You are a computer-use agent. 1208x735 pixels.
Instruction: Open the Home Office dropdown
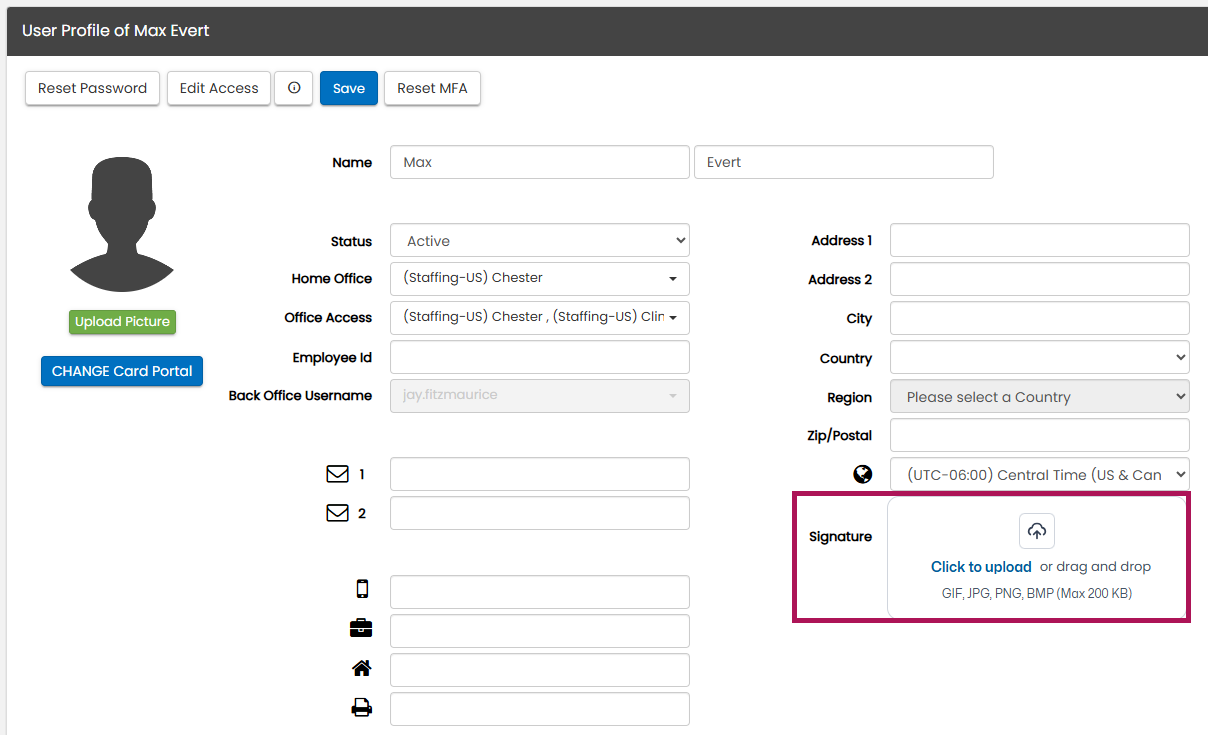click(x=540, y=278)
